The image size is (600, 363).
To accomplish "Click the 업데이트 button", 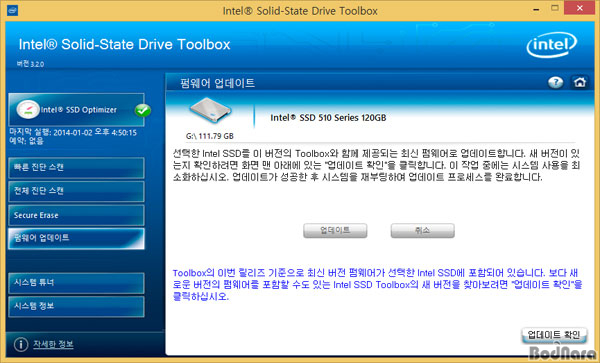I will coord(335,230).
